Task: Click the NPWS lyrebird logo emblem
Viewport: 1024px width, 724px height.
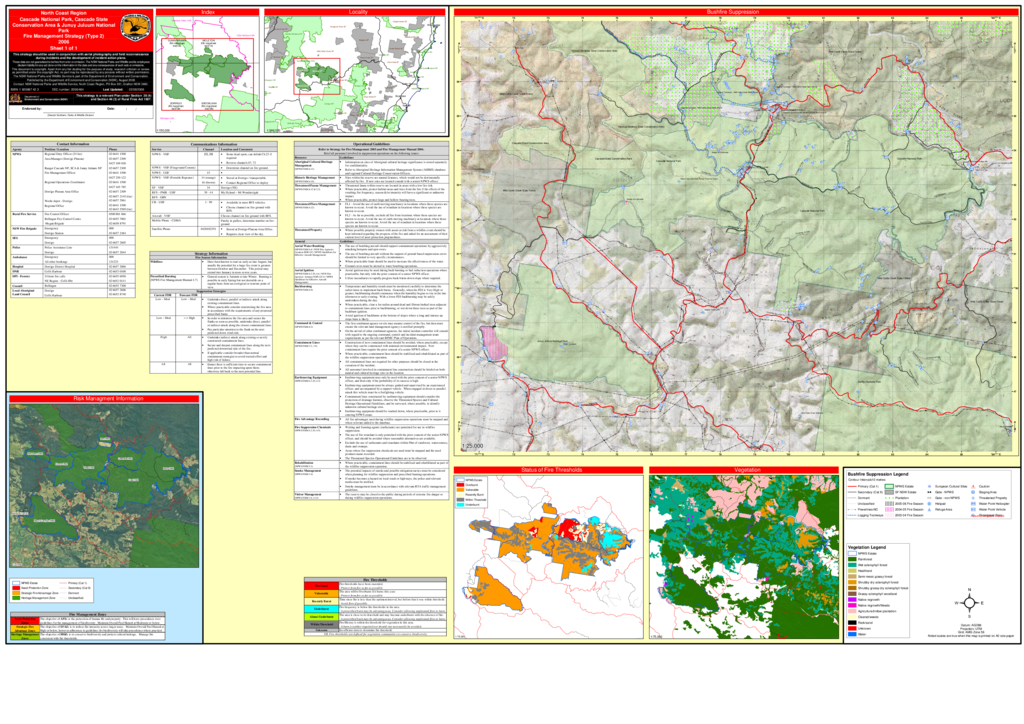Action: click(135, 27)
